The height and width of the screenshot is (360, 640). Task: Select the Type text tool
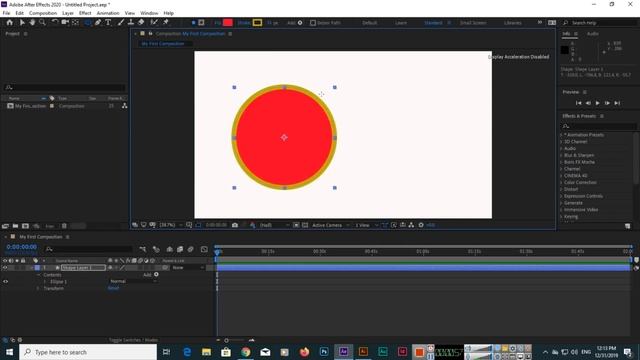[x=108, y=22]
